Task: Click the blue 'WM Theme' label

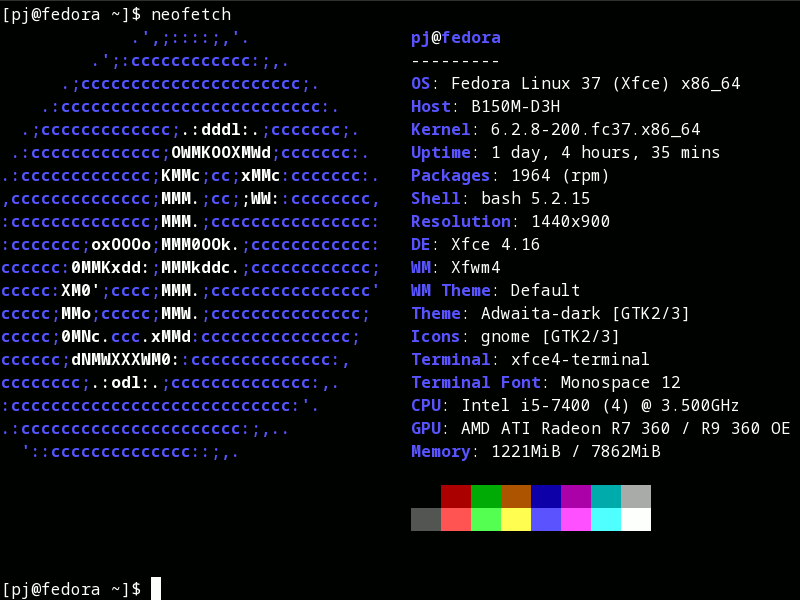Action: tap(451, 290)
